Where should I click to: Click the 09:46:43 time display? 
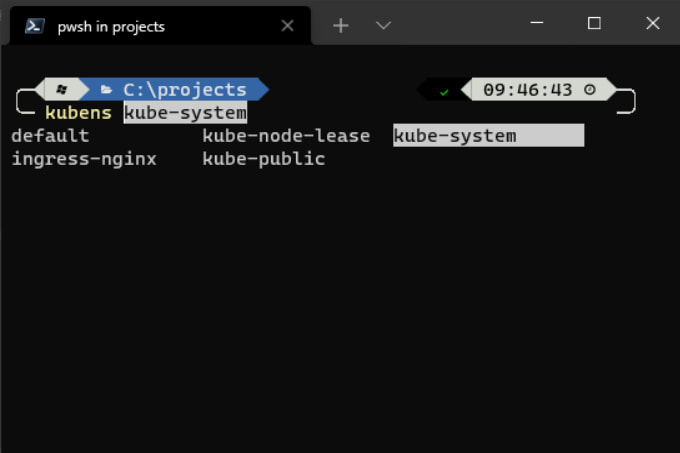coord(528,90)
